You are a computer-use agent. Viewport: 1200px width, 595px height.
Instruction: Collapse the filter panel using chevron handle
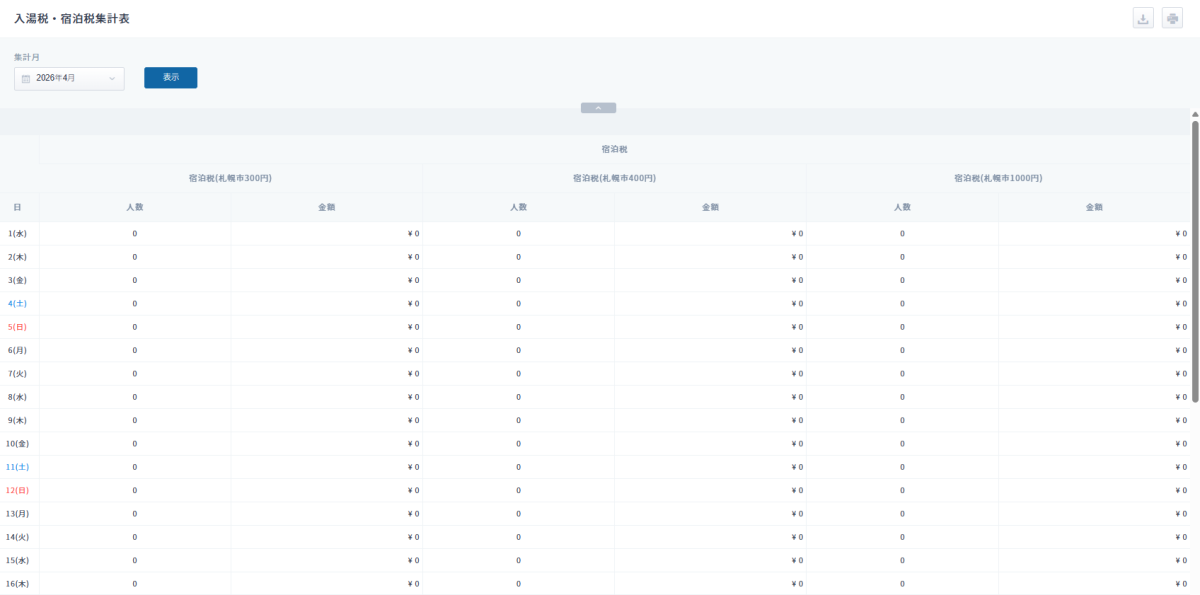tap(598, 108)
